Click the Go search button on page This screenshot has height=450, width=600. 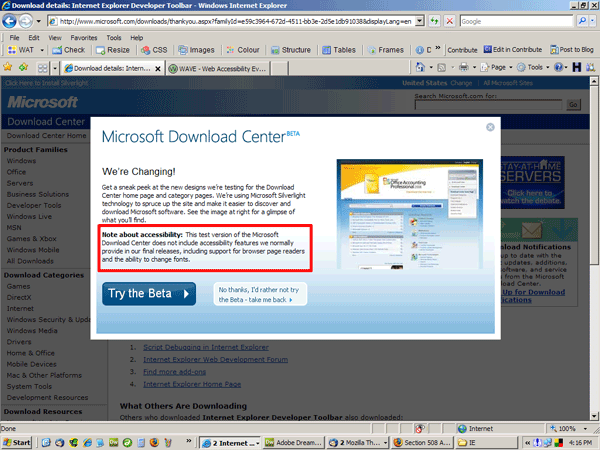[x=573, y=105]
